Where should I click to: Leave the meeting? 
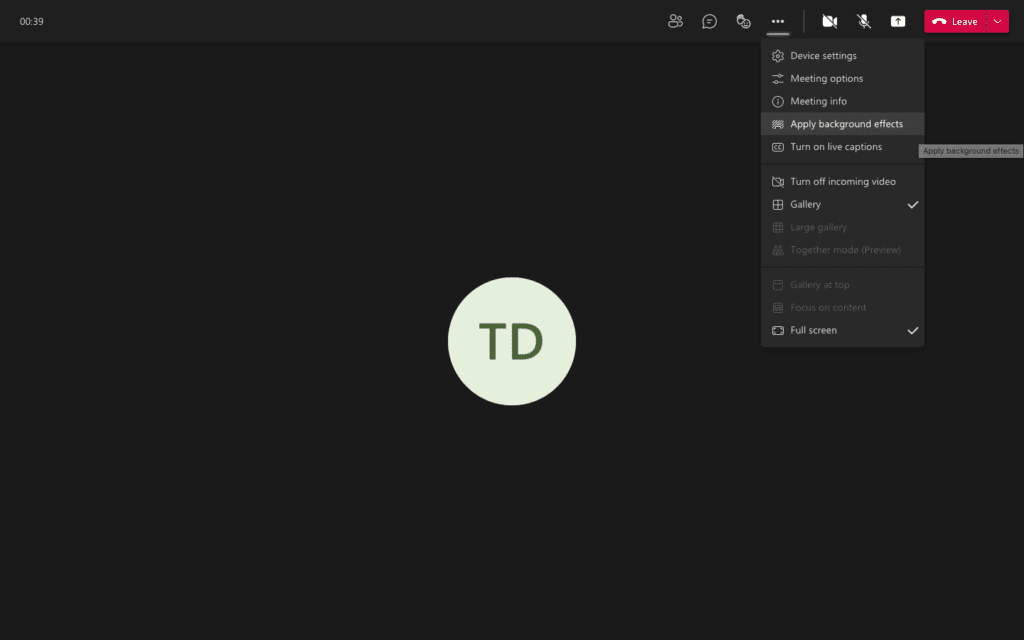point(957,21)
